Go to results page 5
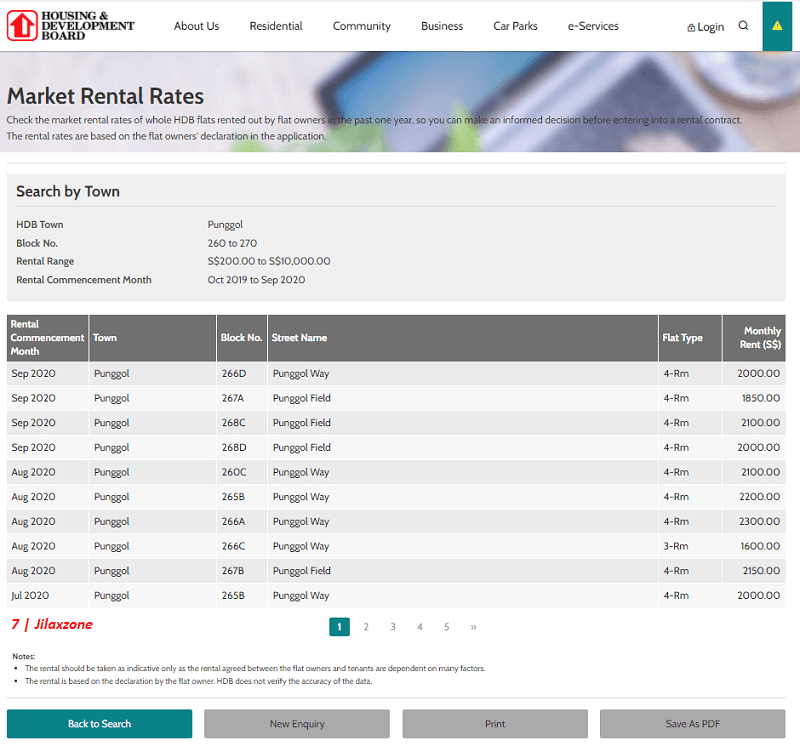800x746 pixels. 446,627
